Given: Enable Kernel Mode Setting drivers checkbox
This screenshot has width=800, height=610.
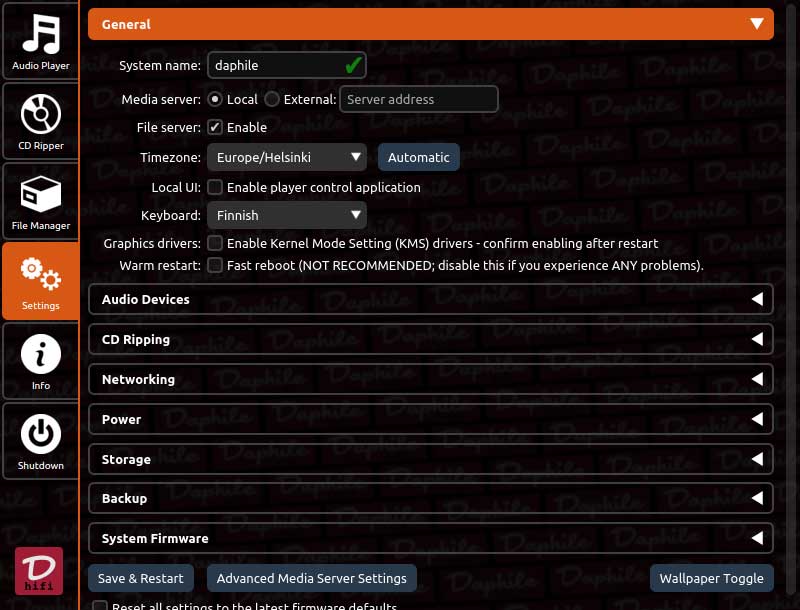Looking at the screenshot, I should coord(215,243).
